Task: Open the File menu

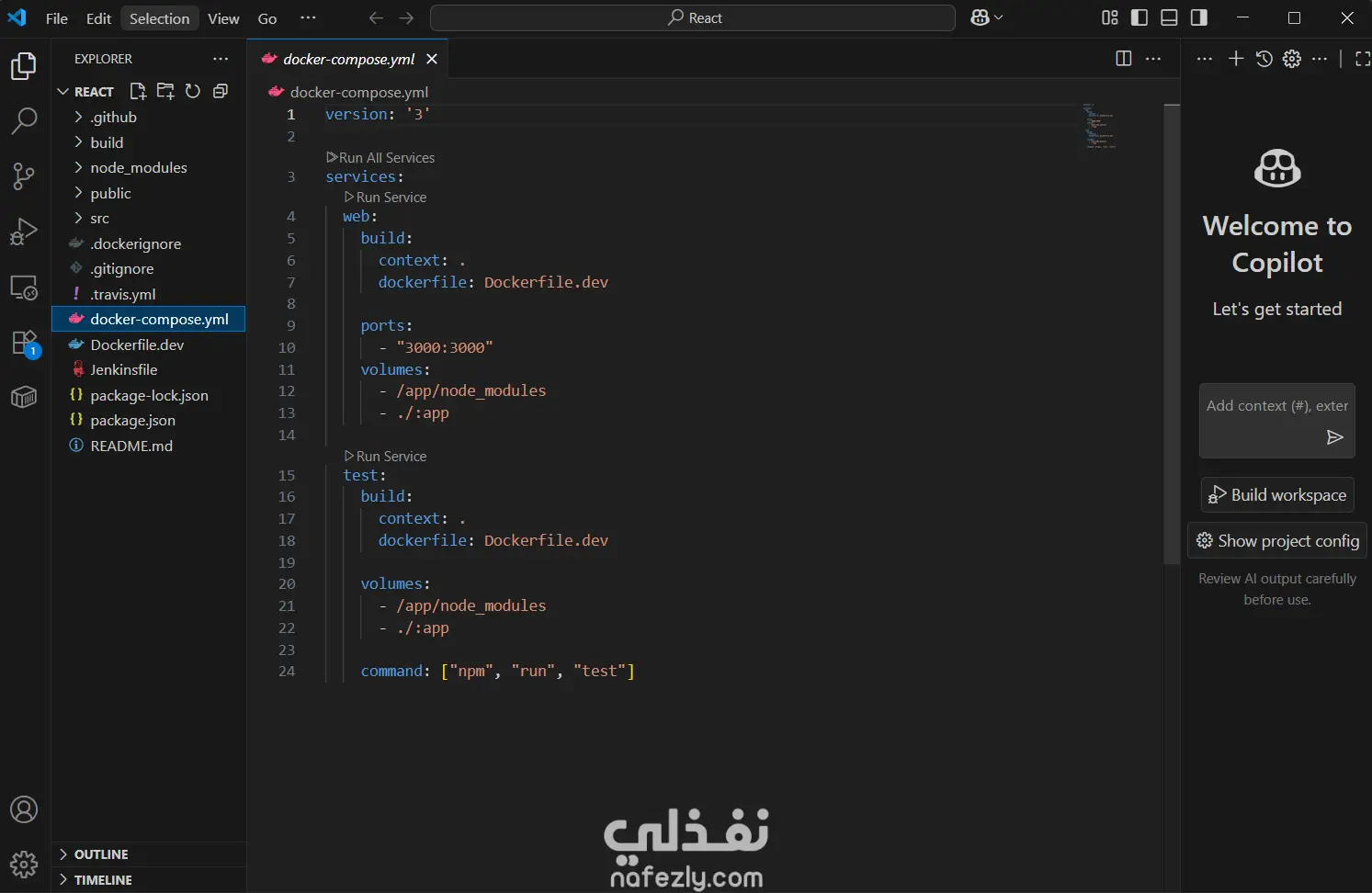Action: 57,18
